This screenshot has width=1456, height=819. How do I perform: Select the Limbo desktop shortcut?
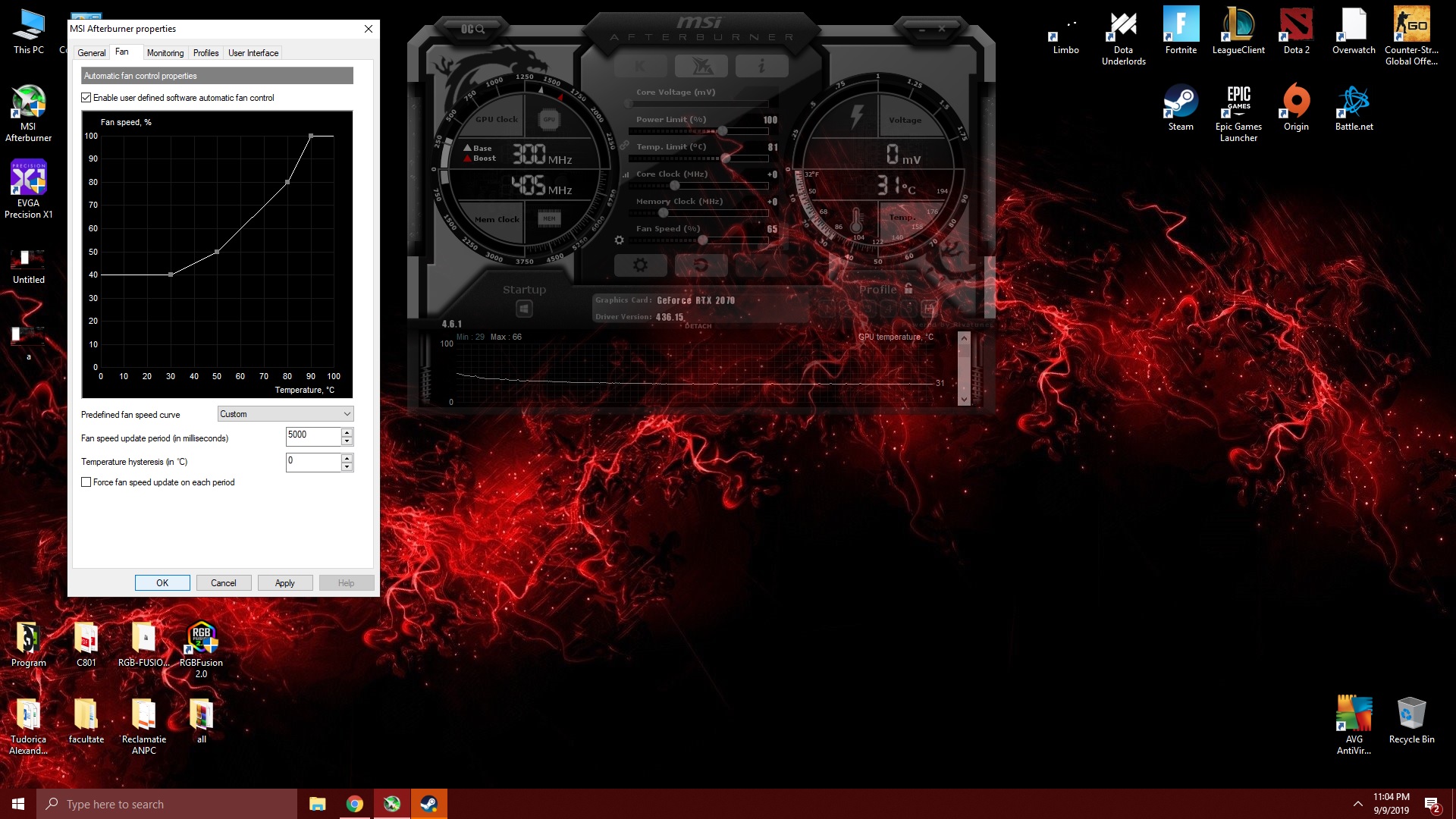tap(1065, 31)
